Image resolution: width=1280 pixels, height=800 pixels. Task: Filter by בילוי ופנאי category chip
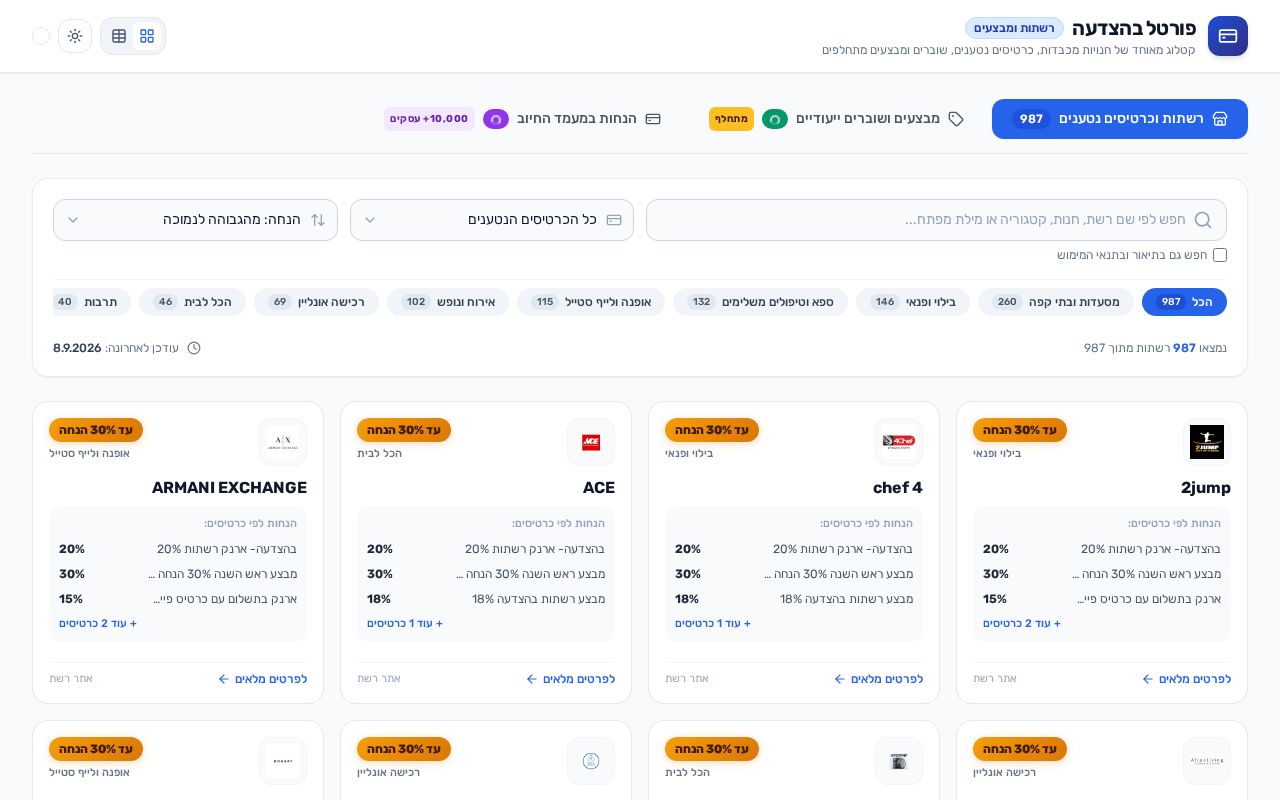tap(913, 302)
